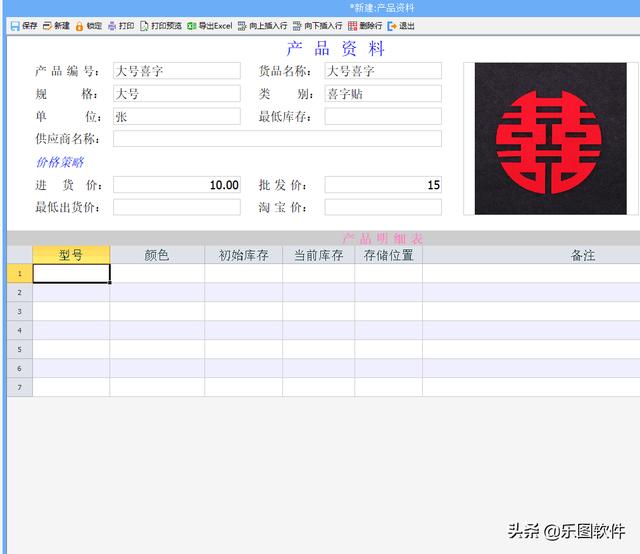The height and width of the screenshot is (554, 640).
Task: Select the 最低库存 input field
Action: 383,117
